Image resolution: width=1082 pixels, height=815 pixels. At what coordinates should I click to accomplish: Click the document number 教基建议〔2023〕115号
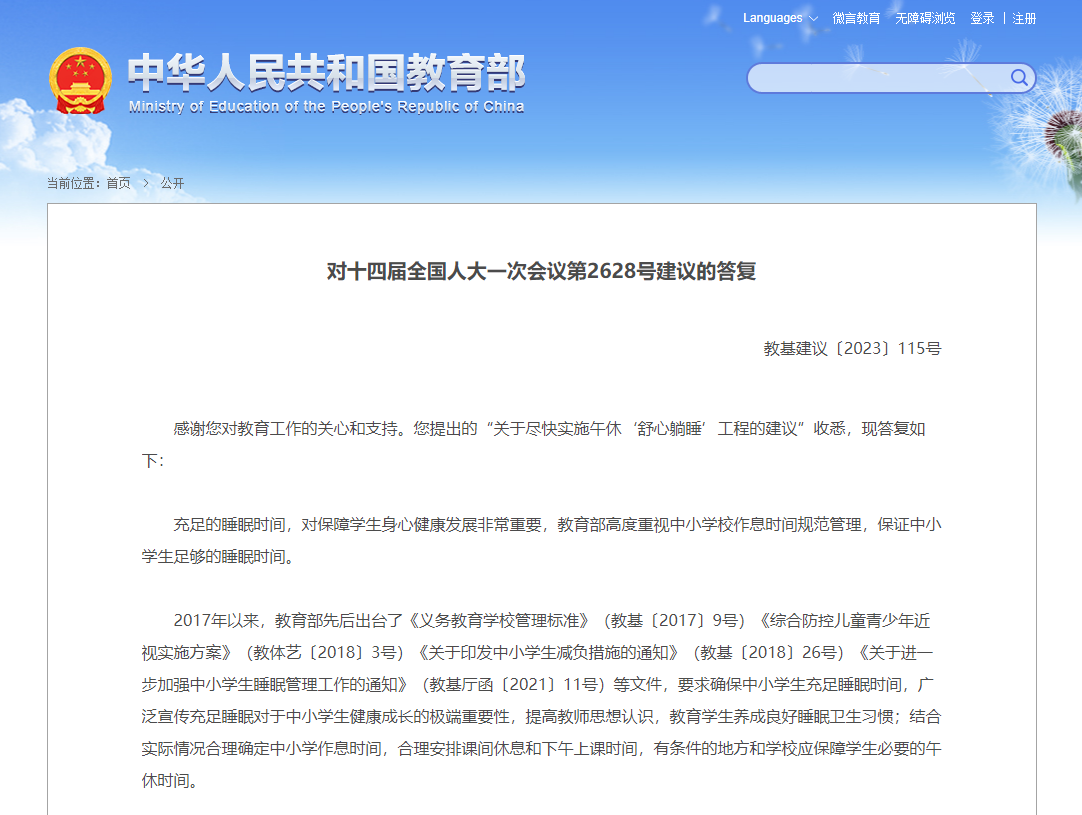tap(852, 348)
